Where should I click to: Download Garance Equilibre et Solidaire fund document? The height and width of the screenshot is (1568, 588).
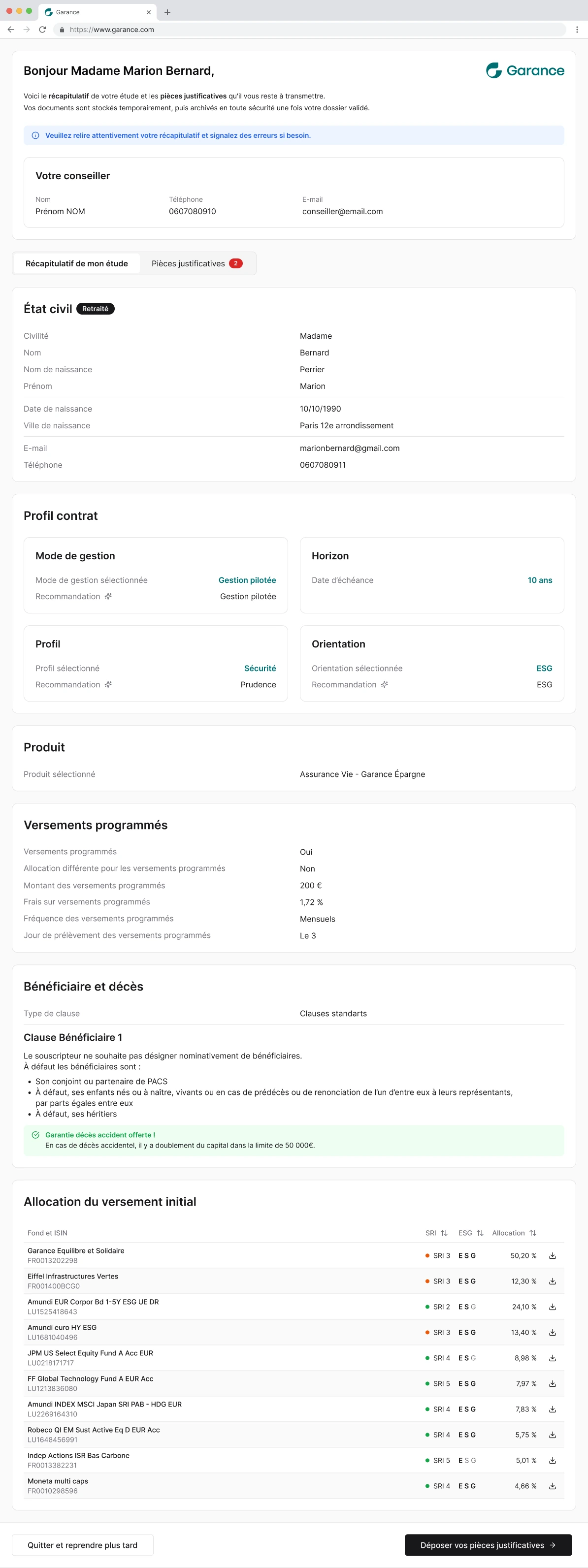click(x=552, y=1256)
